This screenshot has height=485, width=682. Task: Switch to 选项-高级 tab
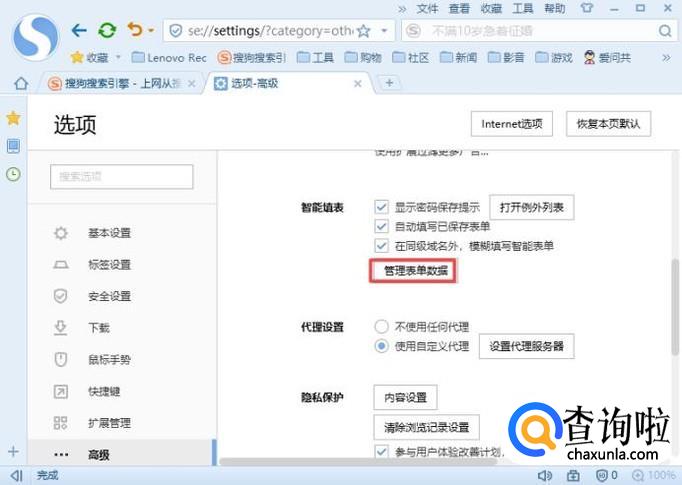click(289, 83)
